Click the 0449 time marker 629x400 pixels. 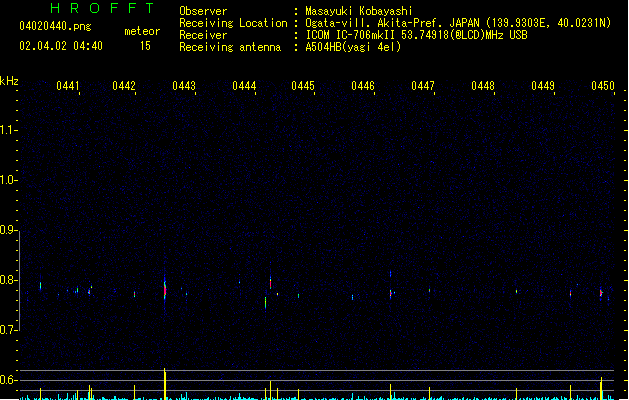[543, 86]
